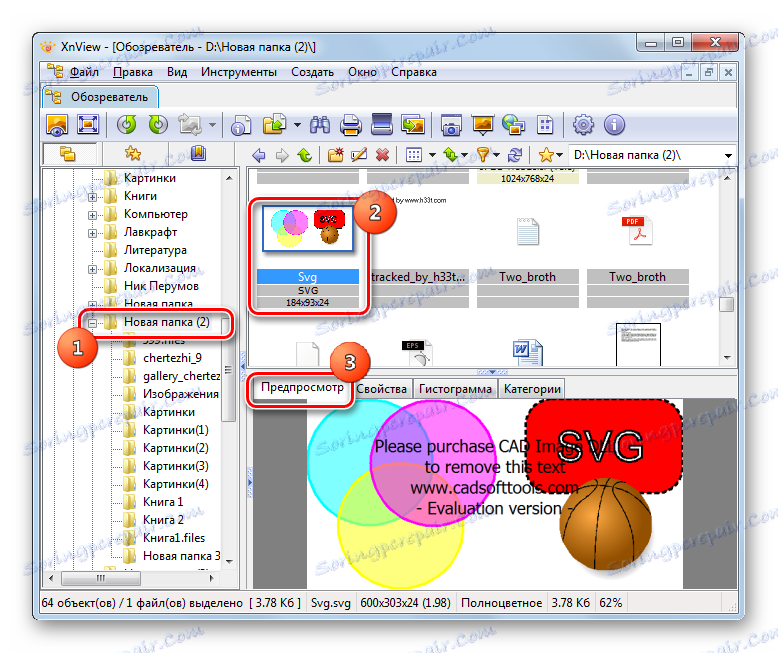Open the Правка menu
Screen dimensions: 778x653
(132, 72)
